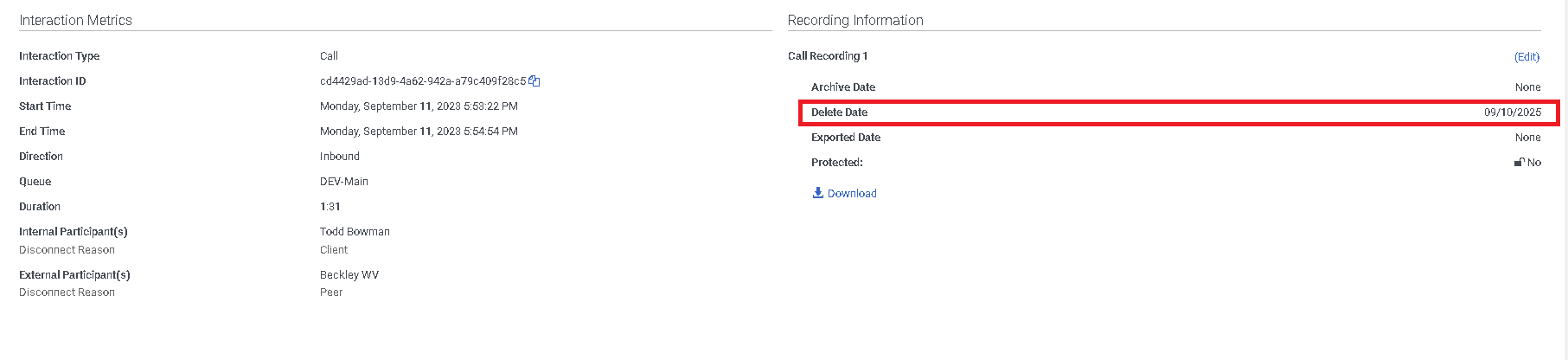This screenshot has height=360, width=1568.
Task: Click the Exported Date value None
Action: coord(1527,138)
